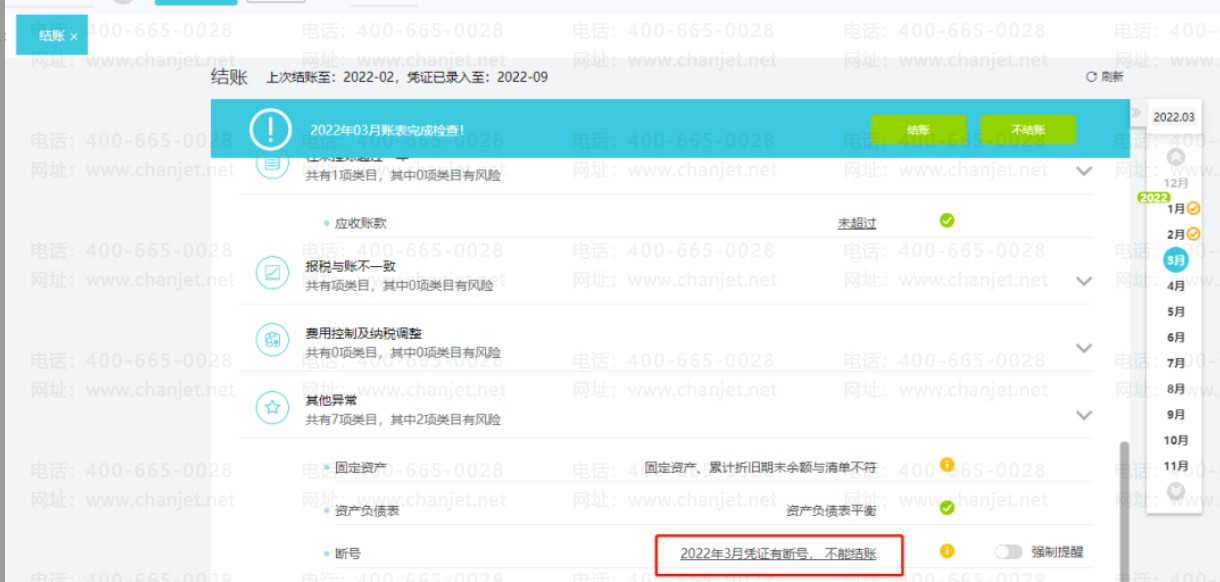The height and width of the screenshot is (582, 1220).
Task: Click the 固定资产 row label
Action: pos(360,467)
